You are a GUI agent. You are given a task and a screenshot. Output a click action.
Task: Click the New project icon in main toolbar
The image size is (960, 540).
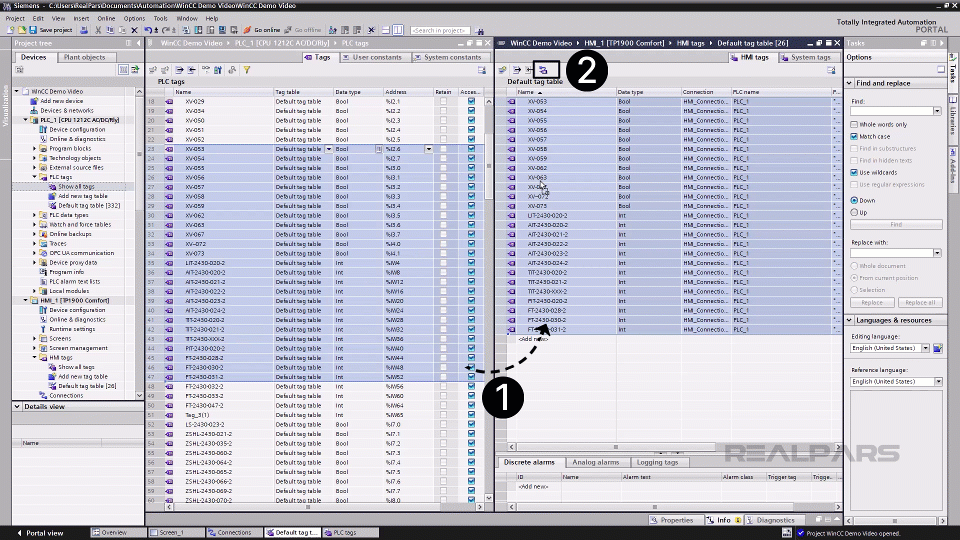click(x=10, y=30)
